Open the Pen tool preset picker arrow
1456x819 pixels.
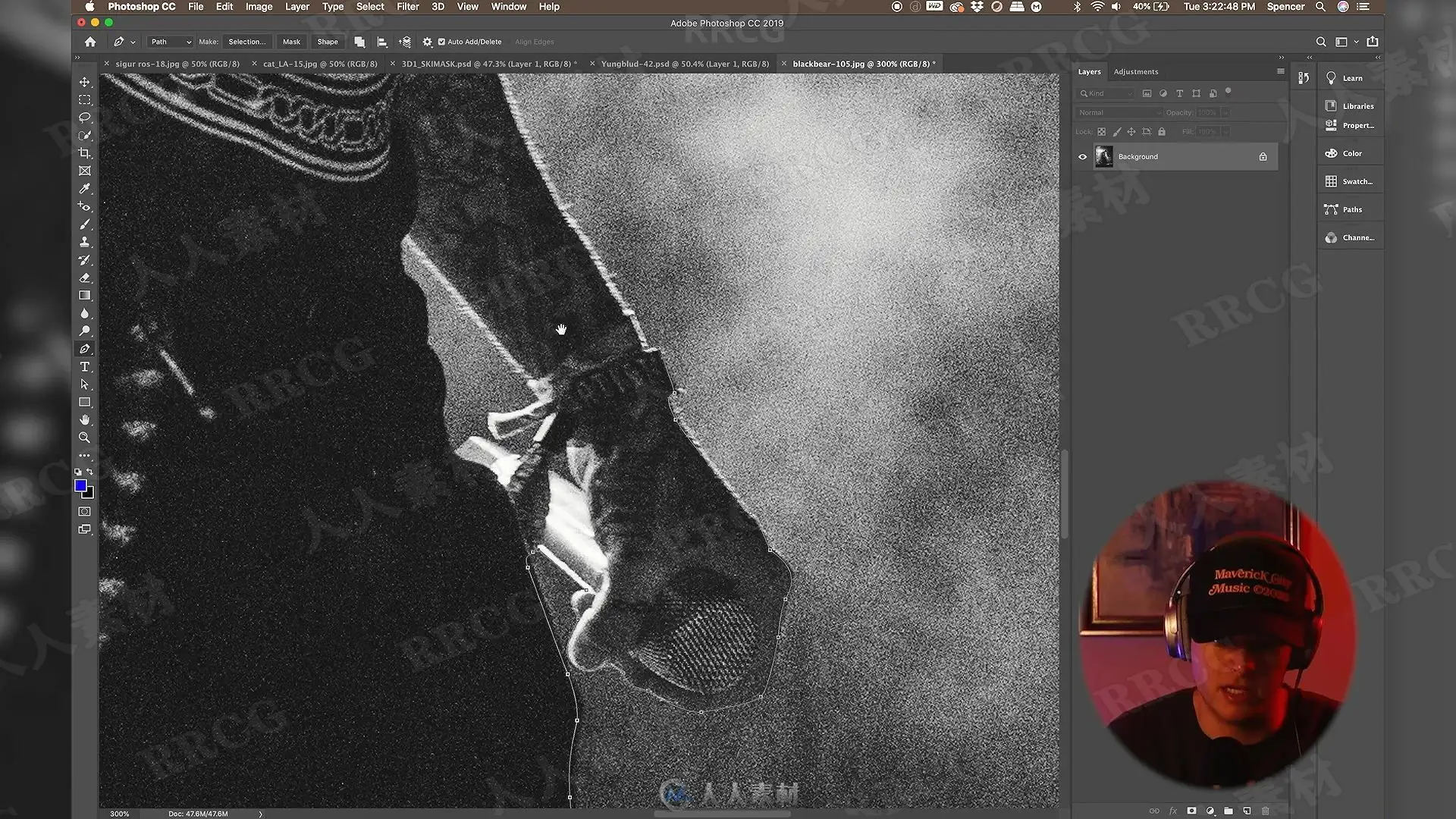pos(133,42)
